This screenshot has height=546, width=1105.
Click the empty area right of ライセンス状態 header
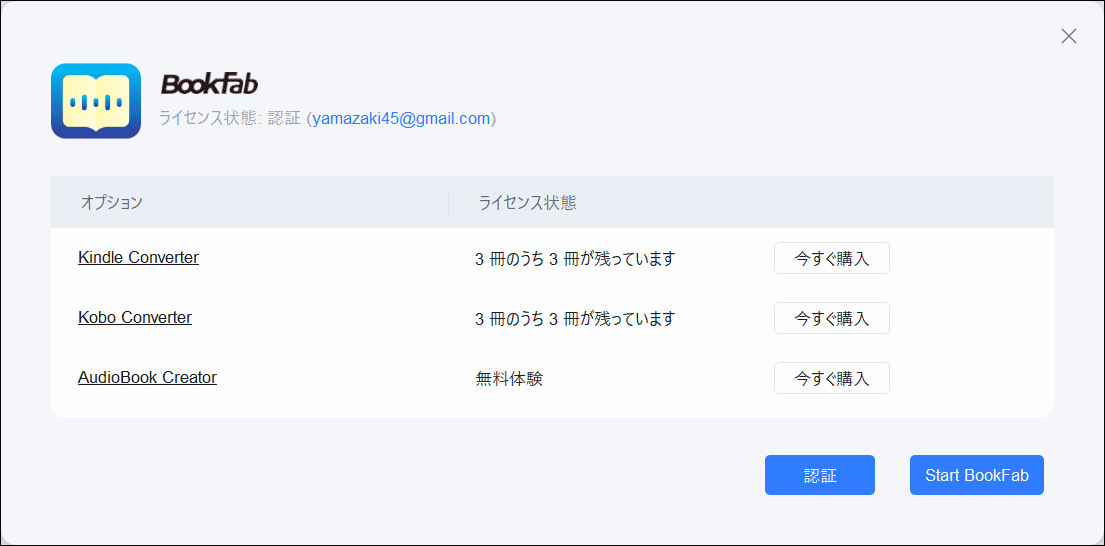pyautogui.click(x=816, y=202)
